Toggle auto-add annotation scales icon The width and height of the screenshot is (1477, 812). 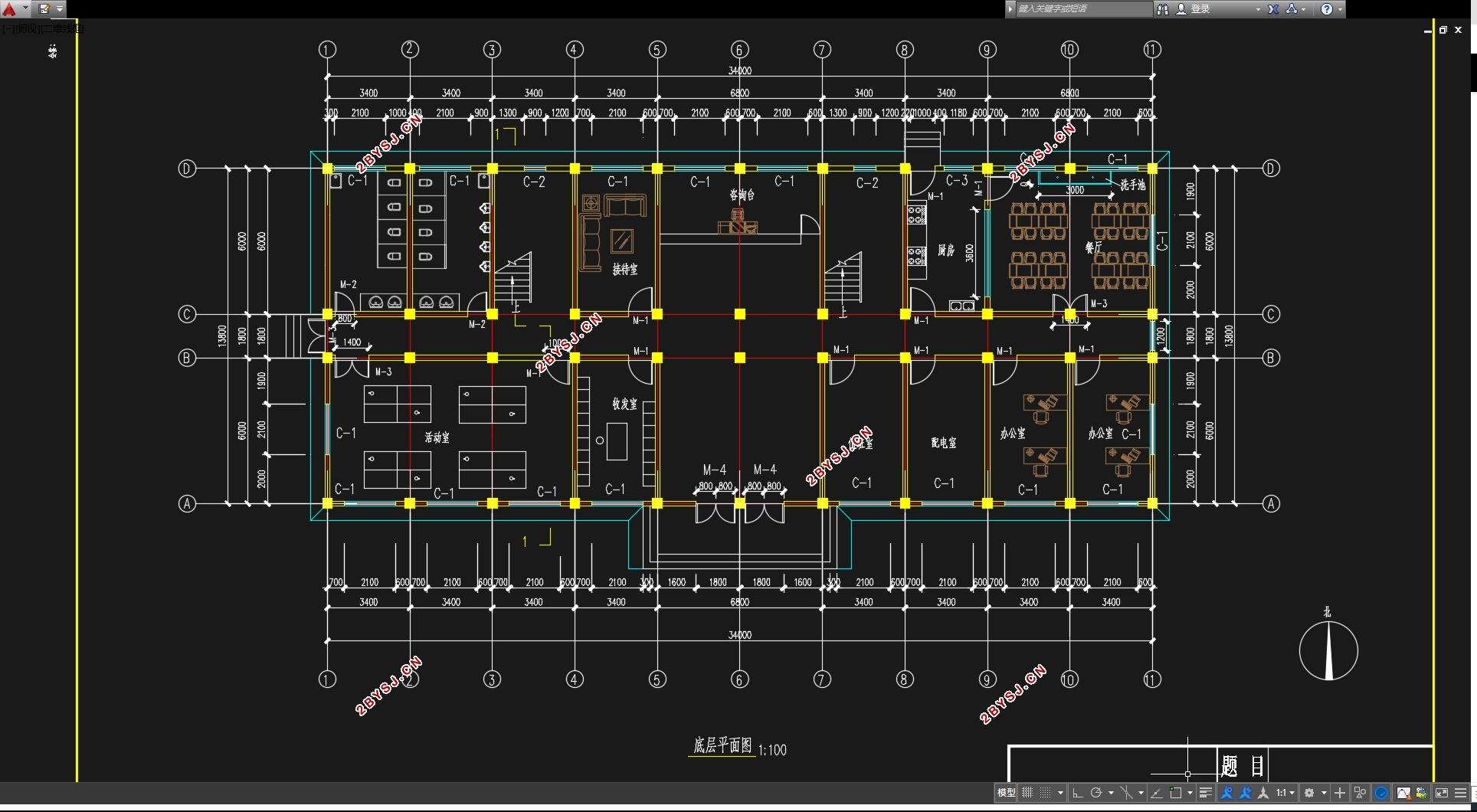(x=1245, y=793)
